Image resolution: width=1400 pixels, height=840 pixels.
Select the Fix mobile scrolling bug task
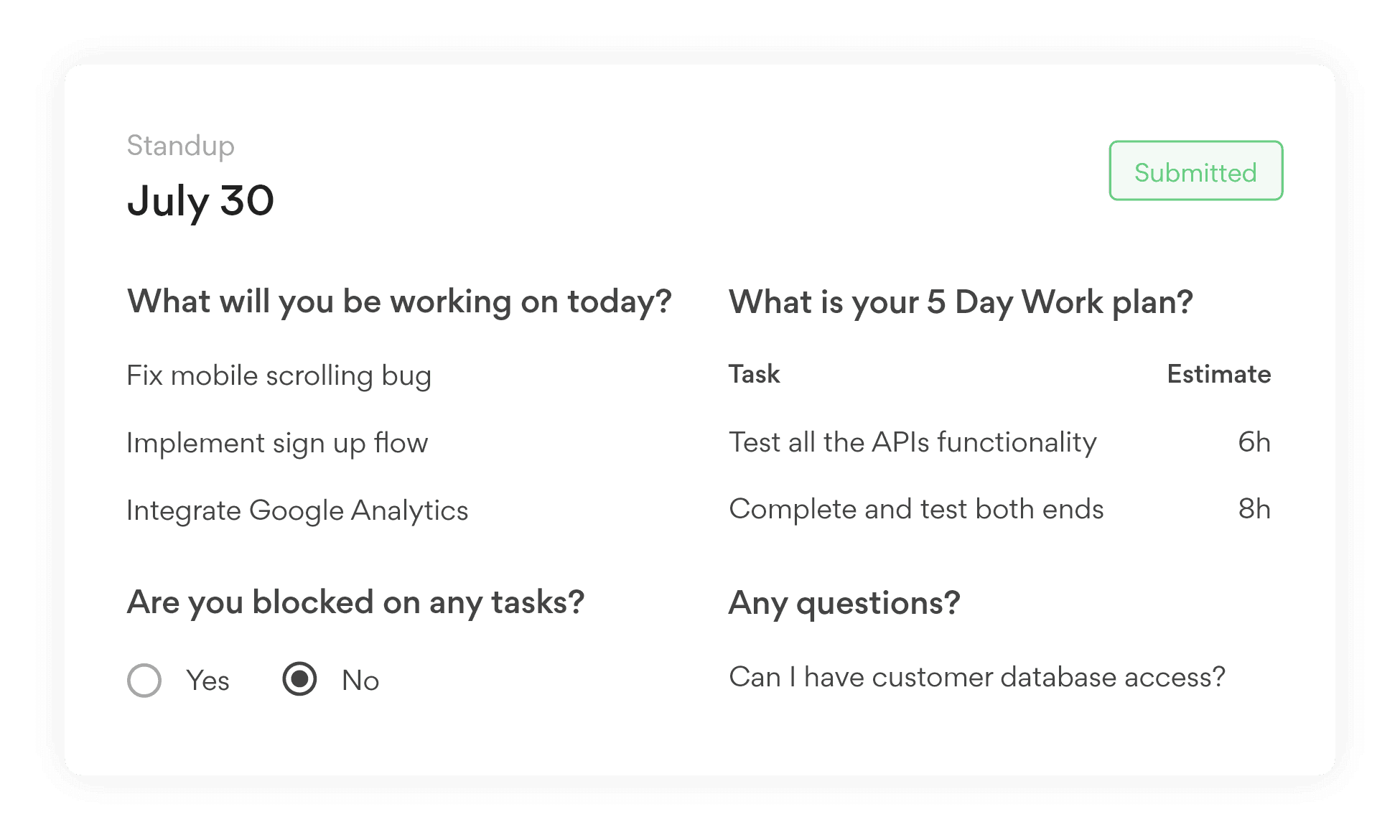(x=279, y=375)
